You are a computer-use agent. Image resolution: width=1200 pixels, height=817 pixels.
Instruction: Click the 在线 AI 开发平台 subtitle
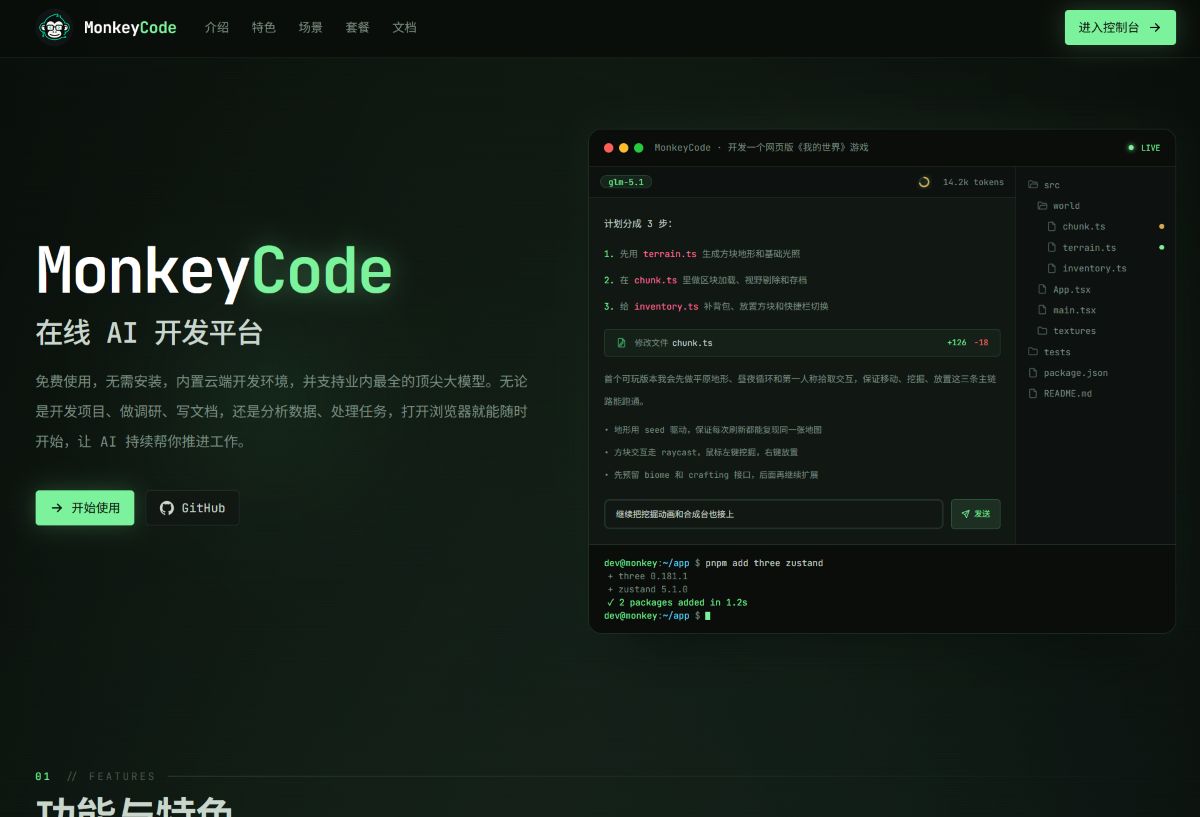tap(149, 333)
